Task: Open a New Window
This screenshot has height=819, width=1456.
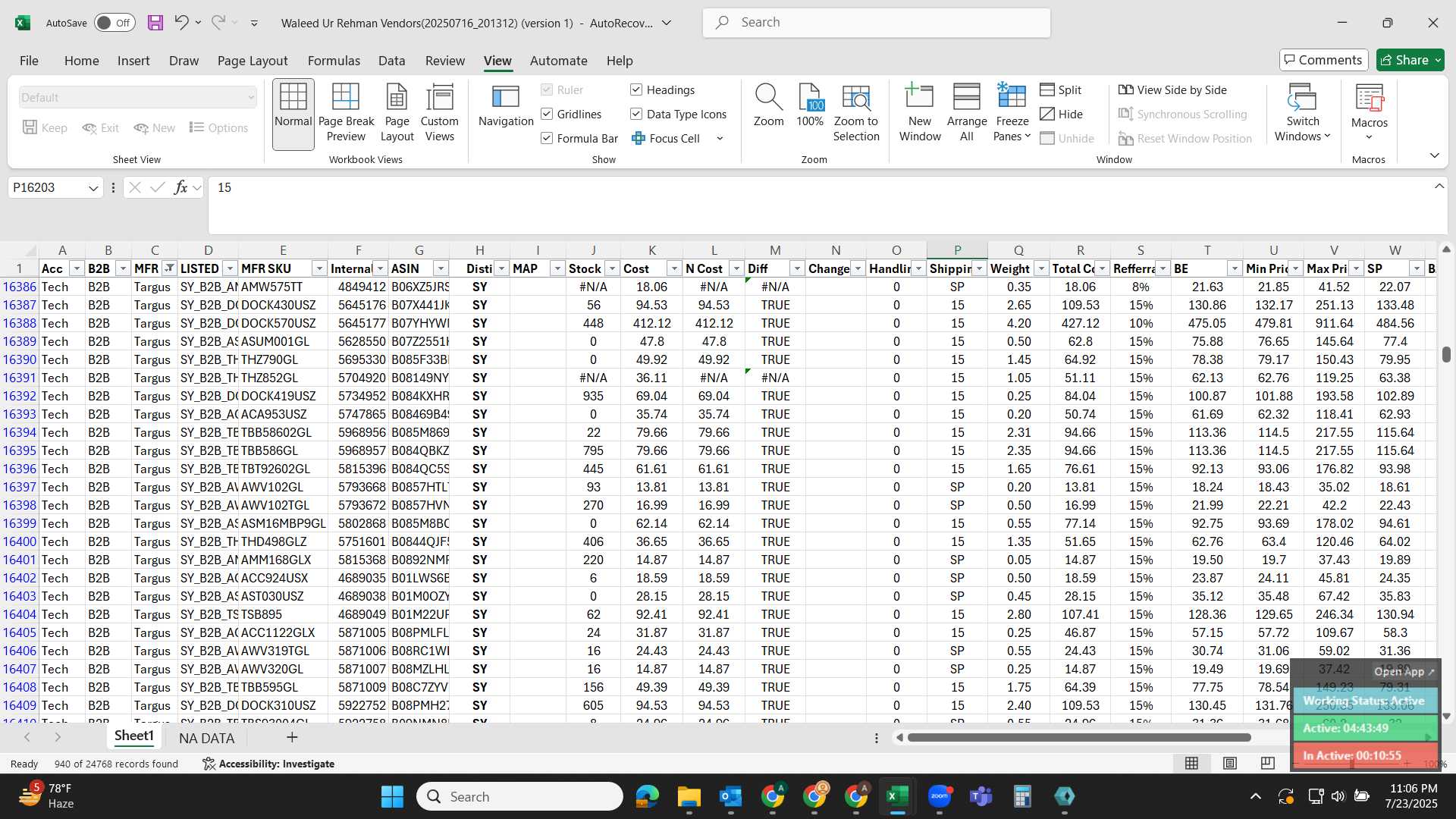Action: [x=920, y=114]
